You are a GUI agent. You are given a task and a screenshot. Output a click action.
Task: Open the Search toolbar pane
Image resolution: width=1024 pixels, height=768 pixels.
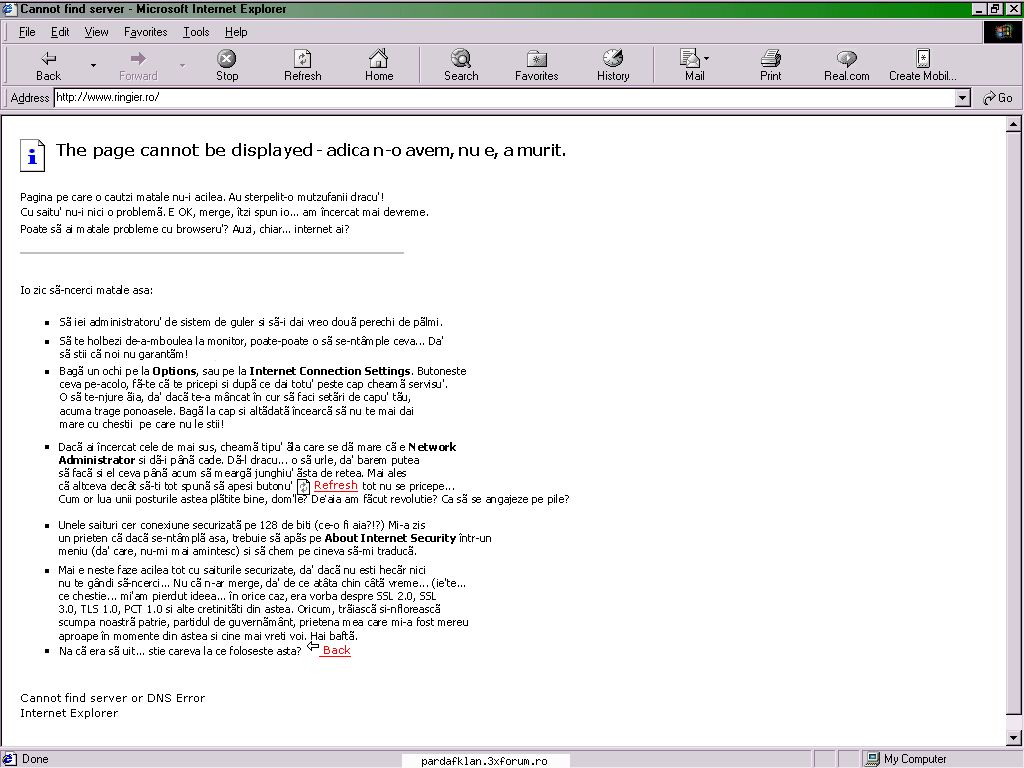(461, 65)
